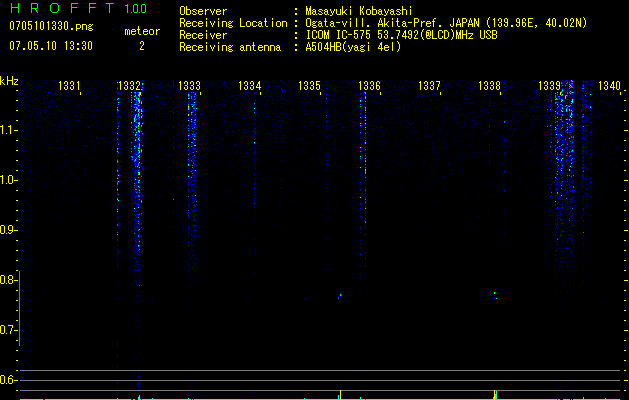629x400 pixels.
Task: Click the yellow power spike below 1338
Action: (x=495, y=394)
